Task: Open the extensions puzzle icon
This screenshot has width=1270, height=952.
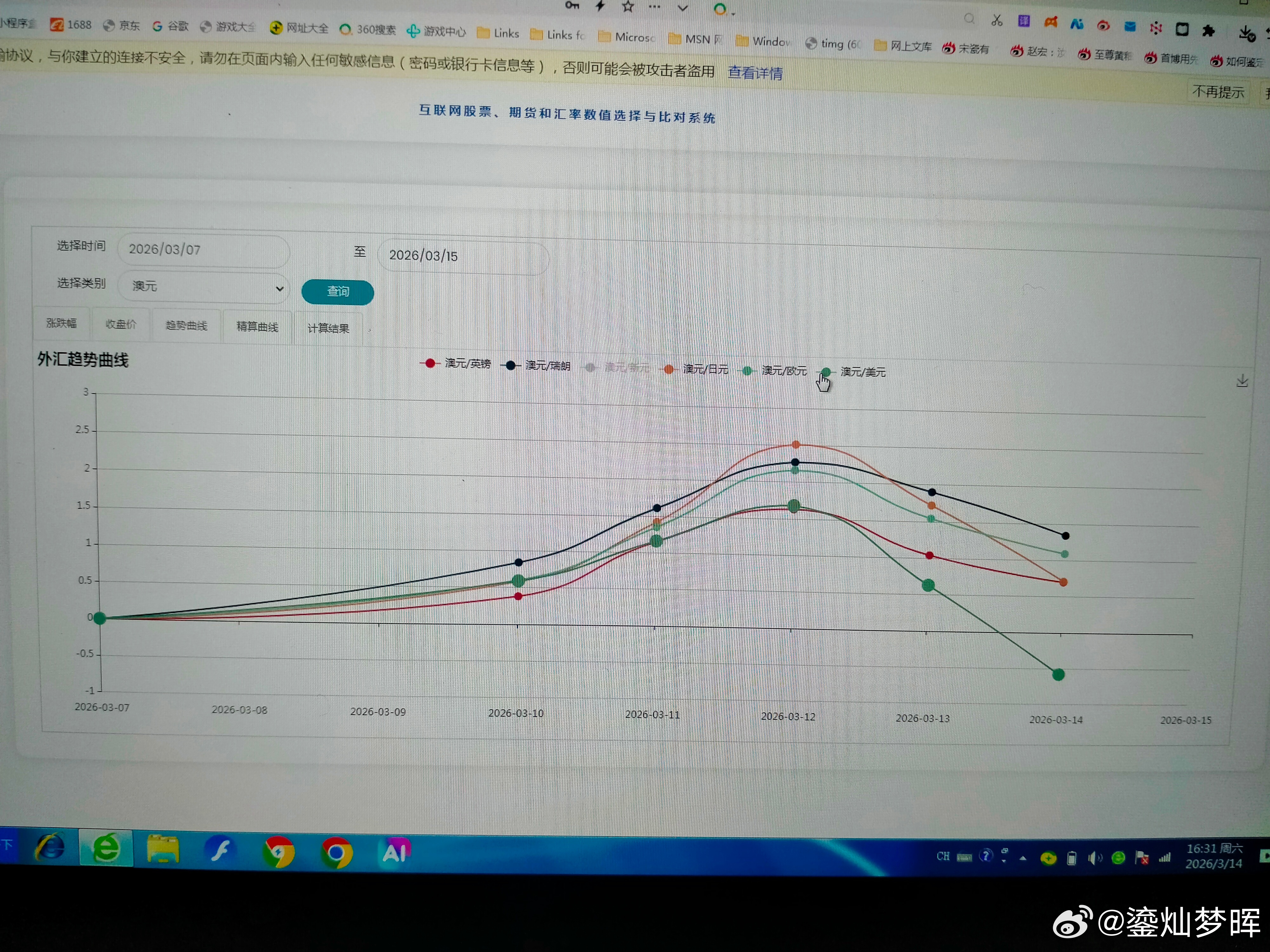Action: coord(1209,30)
